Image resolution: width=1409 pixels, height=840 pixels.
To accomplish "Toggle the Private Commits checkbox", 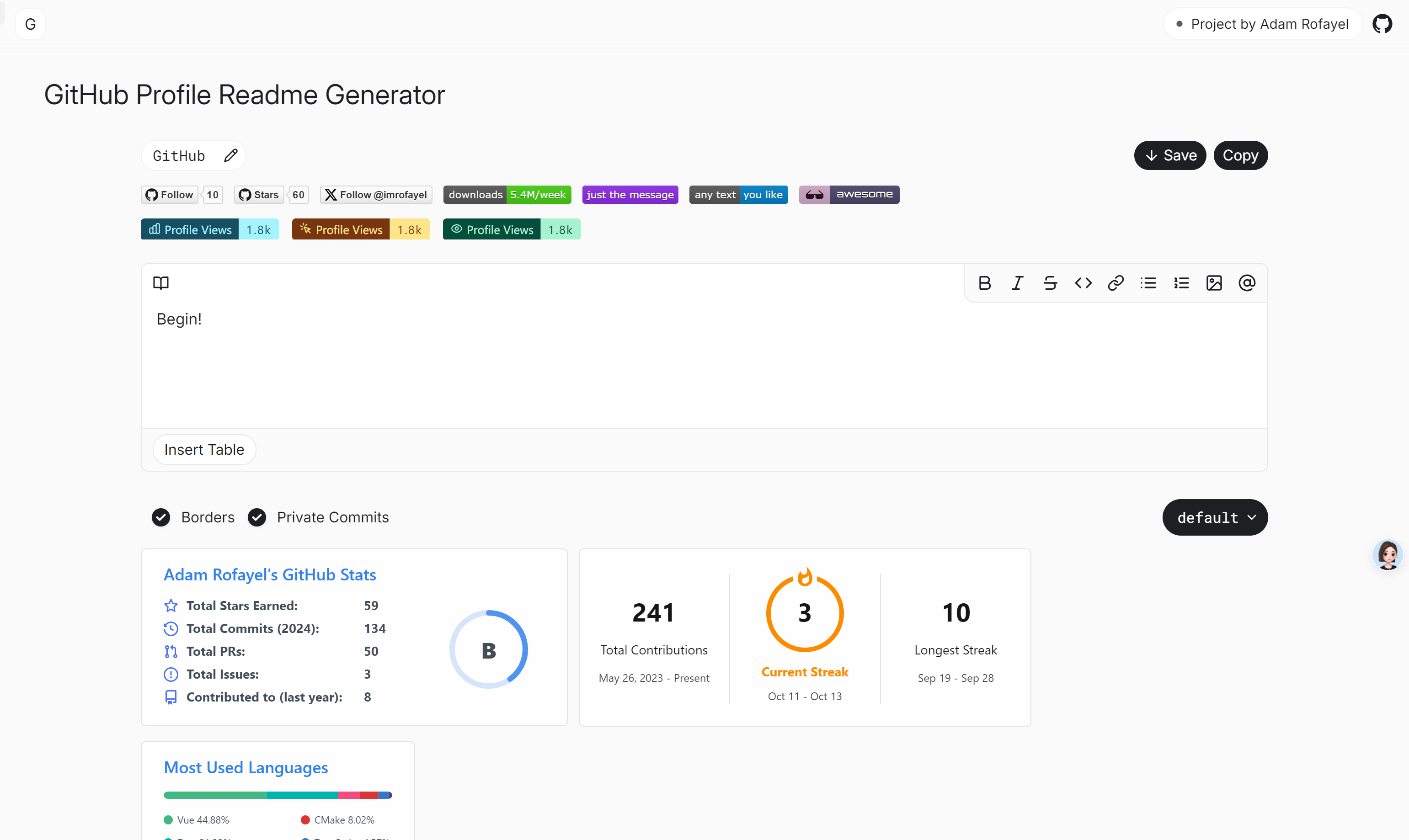I will (x=257, y=517).
